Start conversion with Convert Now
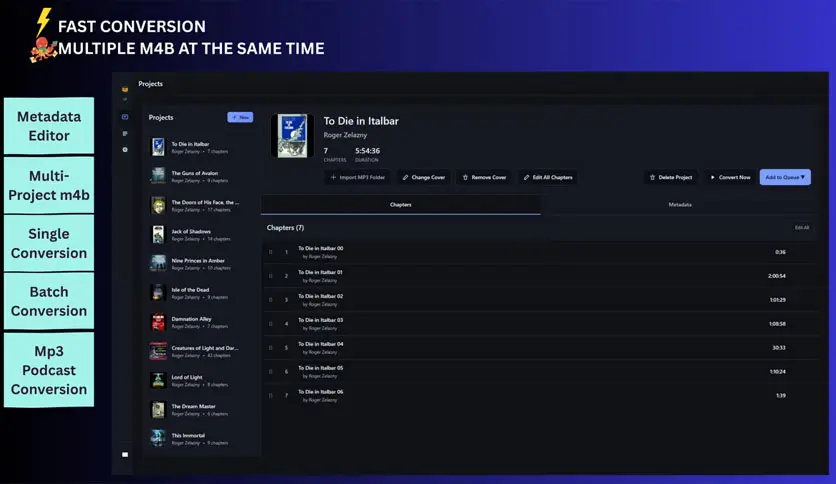The height and width of the screenshot is (484, 836). pos(730,178)
